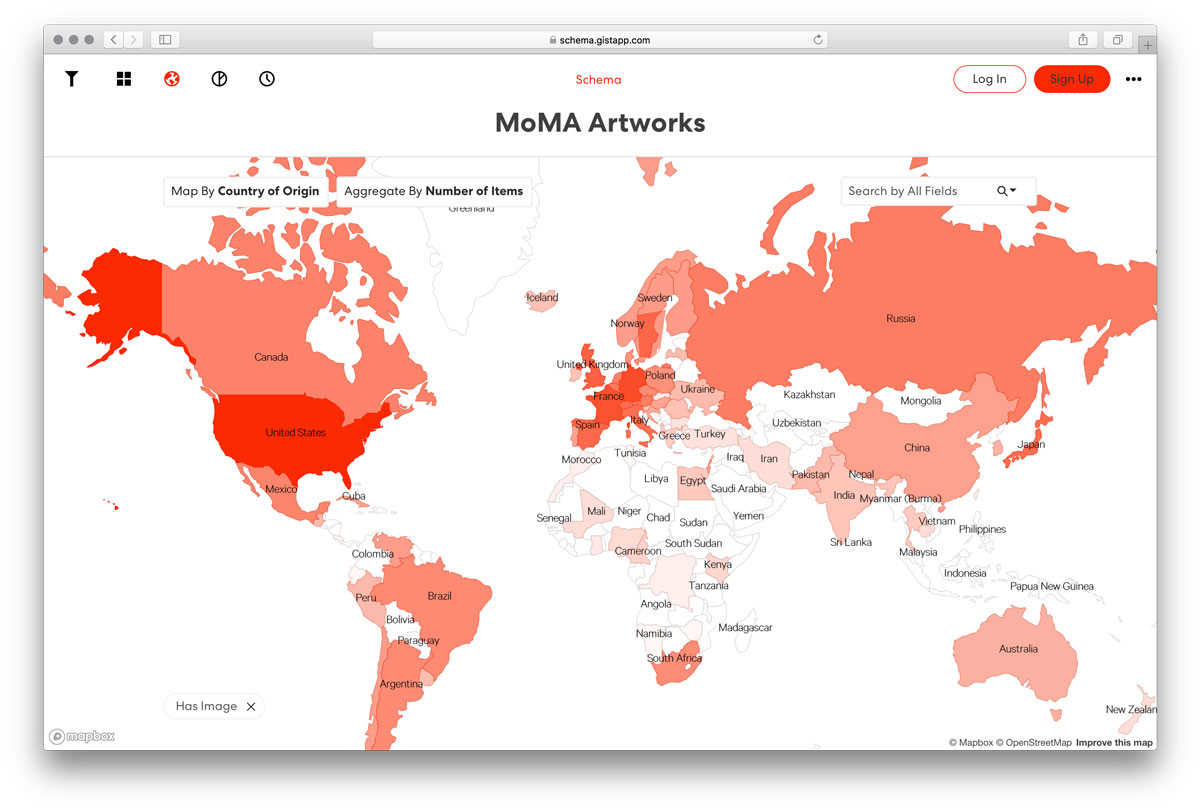This screenshot has height=812, width=1200.
Task: Click the Log In button
Action: pyautogui.click(x=989, y=79)
